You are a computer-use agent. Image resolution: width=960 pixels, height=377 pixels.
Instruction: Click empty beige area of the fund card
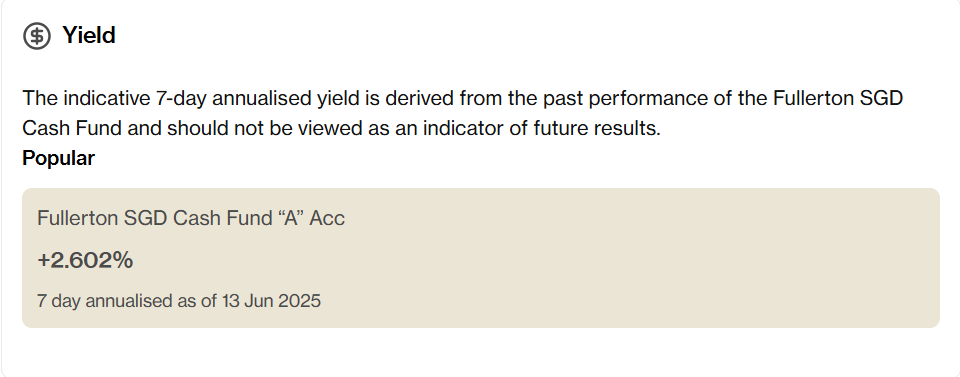(612, 269)
